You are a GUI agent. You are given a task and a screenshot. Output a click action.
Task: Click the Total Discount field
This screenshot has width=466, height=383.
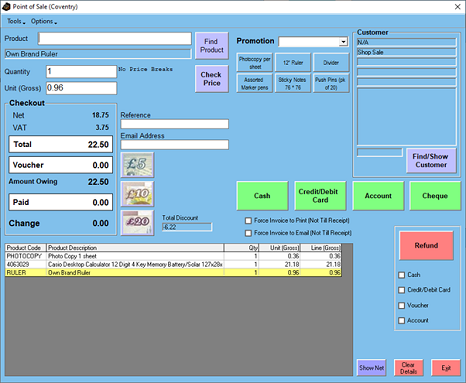[187, 227]
